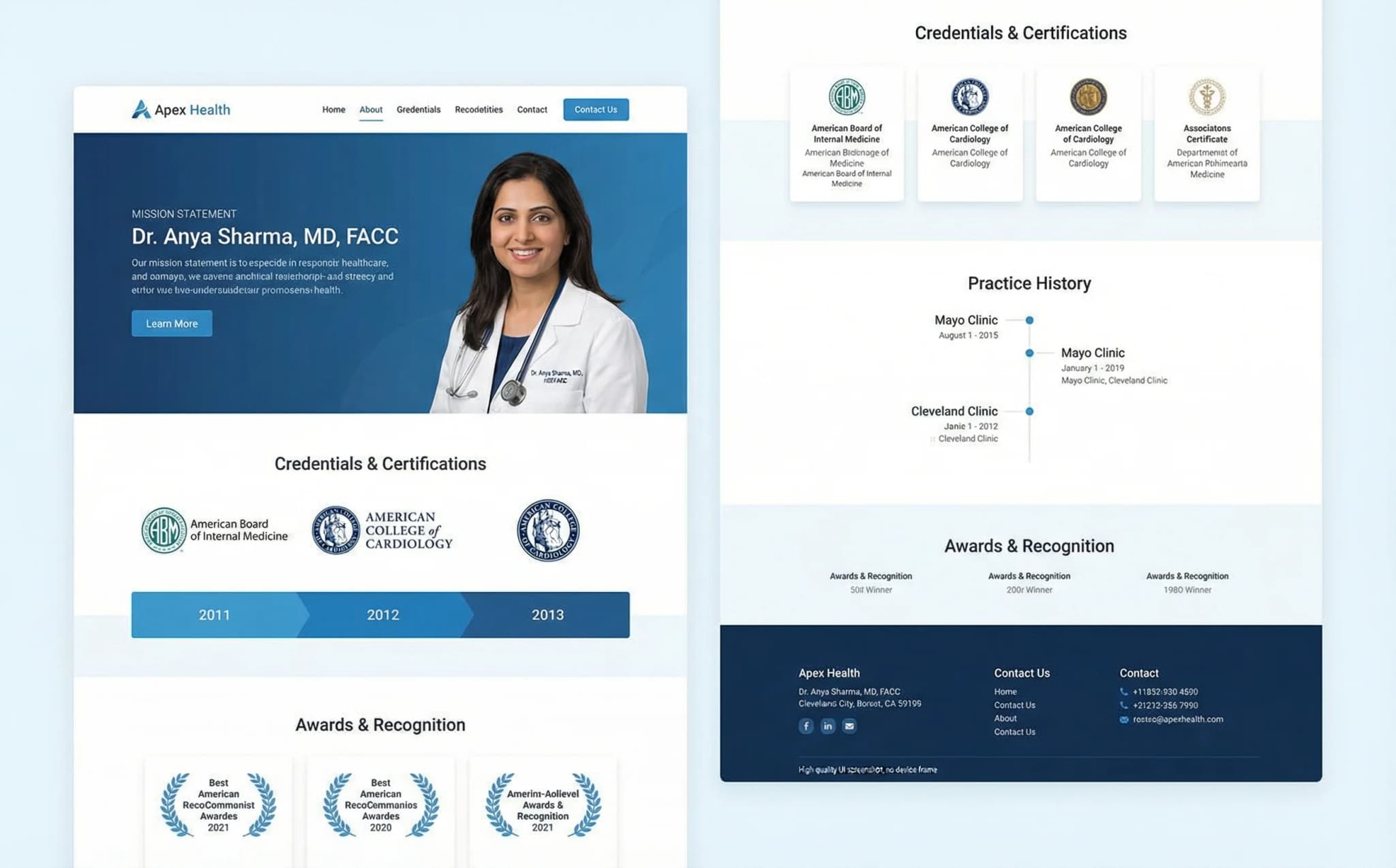1396x868 pixels.
Task: Select the Mayo Clinic 2015 timeline marker
Action: coord(1028,320)
